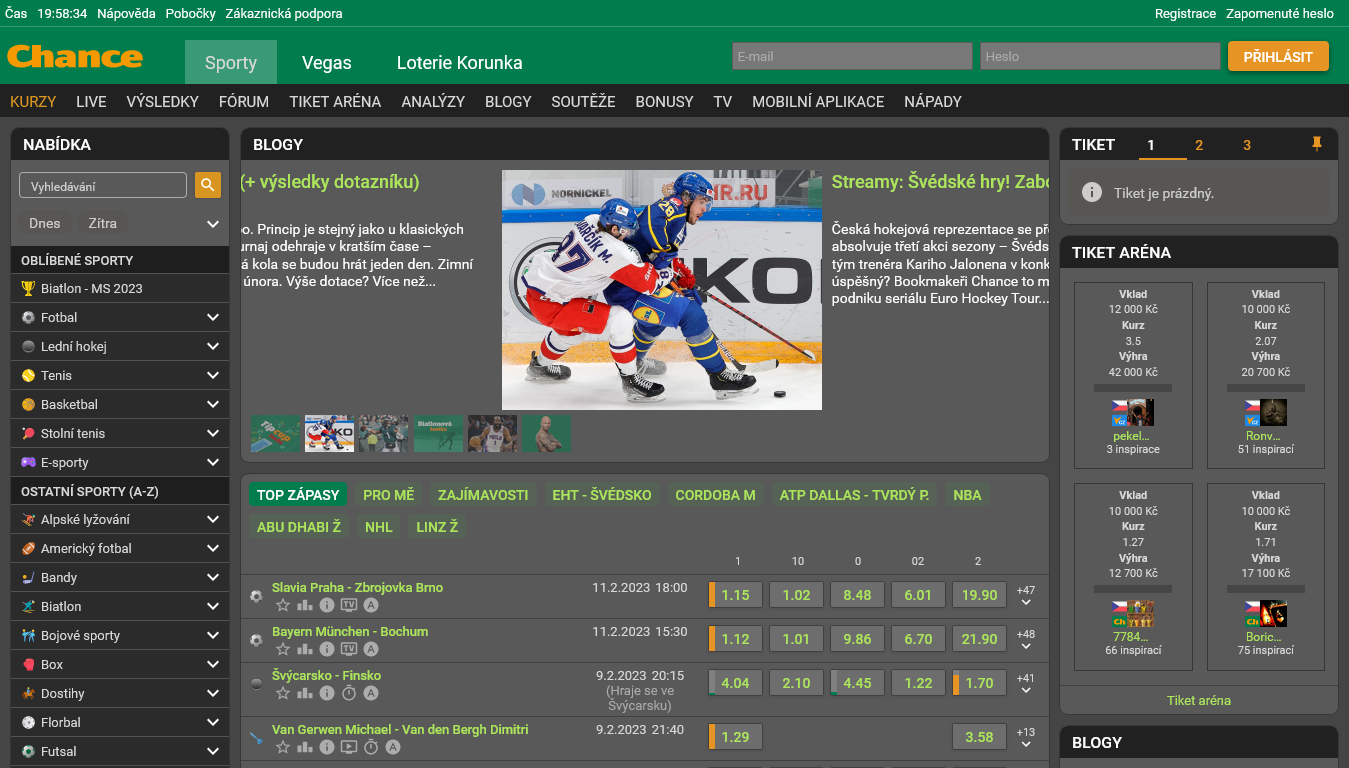Click the search magnifier button in Nabídka
Screen dimensions: 1349x768
pyautogui.click(x=208, y=185)
